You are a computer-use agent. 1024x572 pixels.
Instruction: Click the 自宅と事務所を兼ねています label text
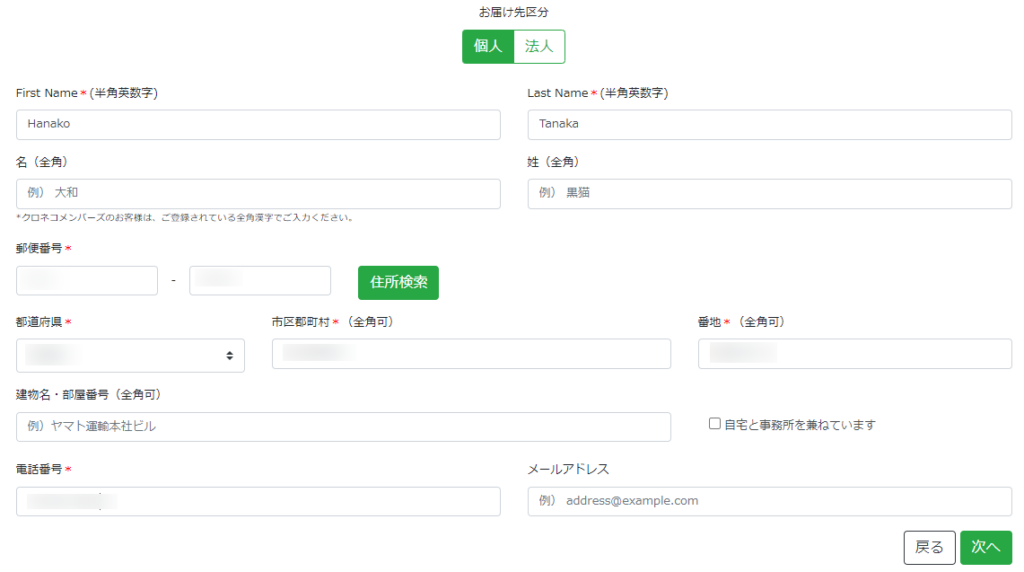click(x=799, y=425)
